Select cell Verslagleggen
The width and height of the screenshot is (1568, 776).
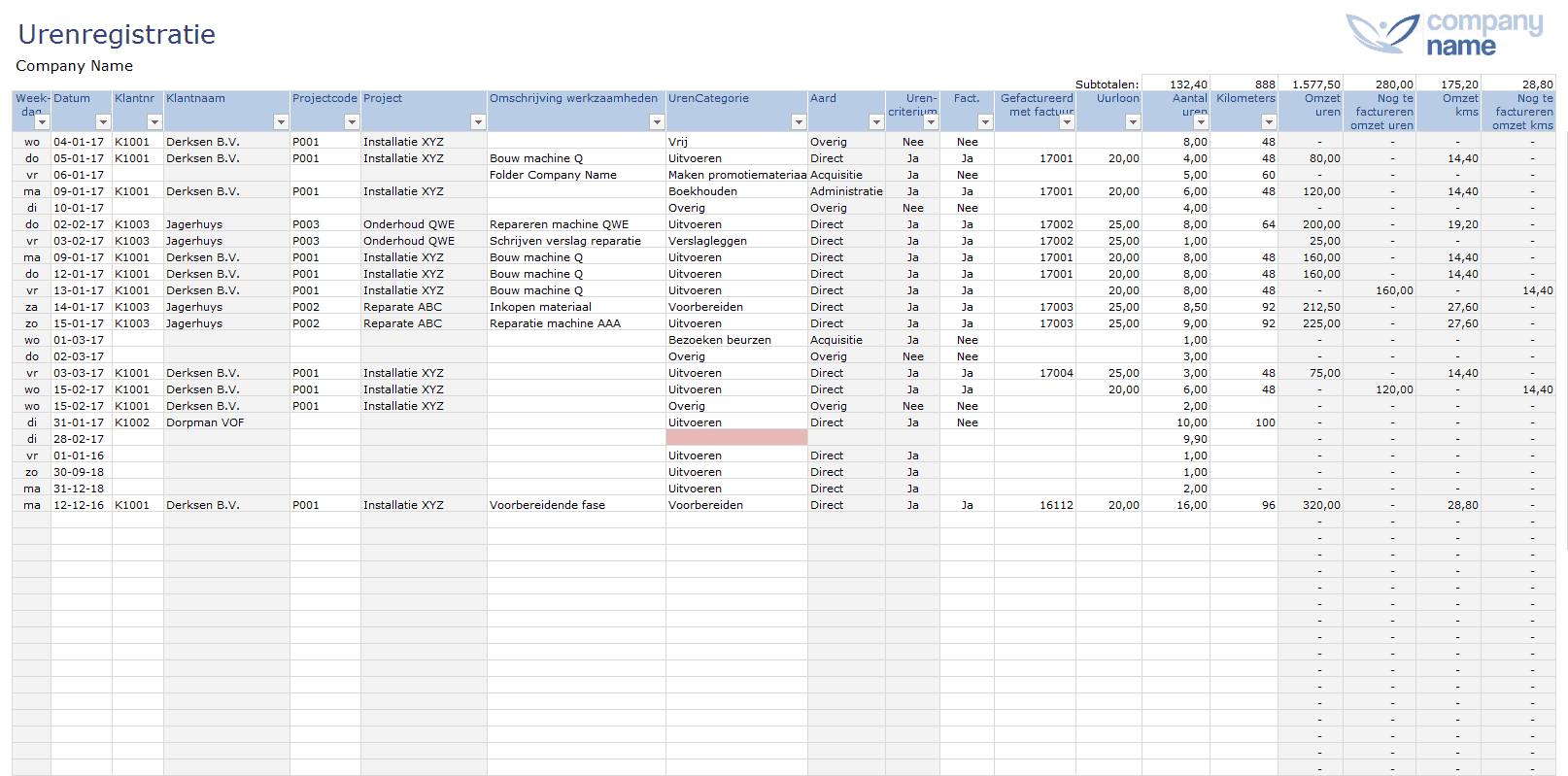coord(736,241)
